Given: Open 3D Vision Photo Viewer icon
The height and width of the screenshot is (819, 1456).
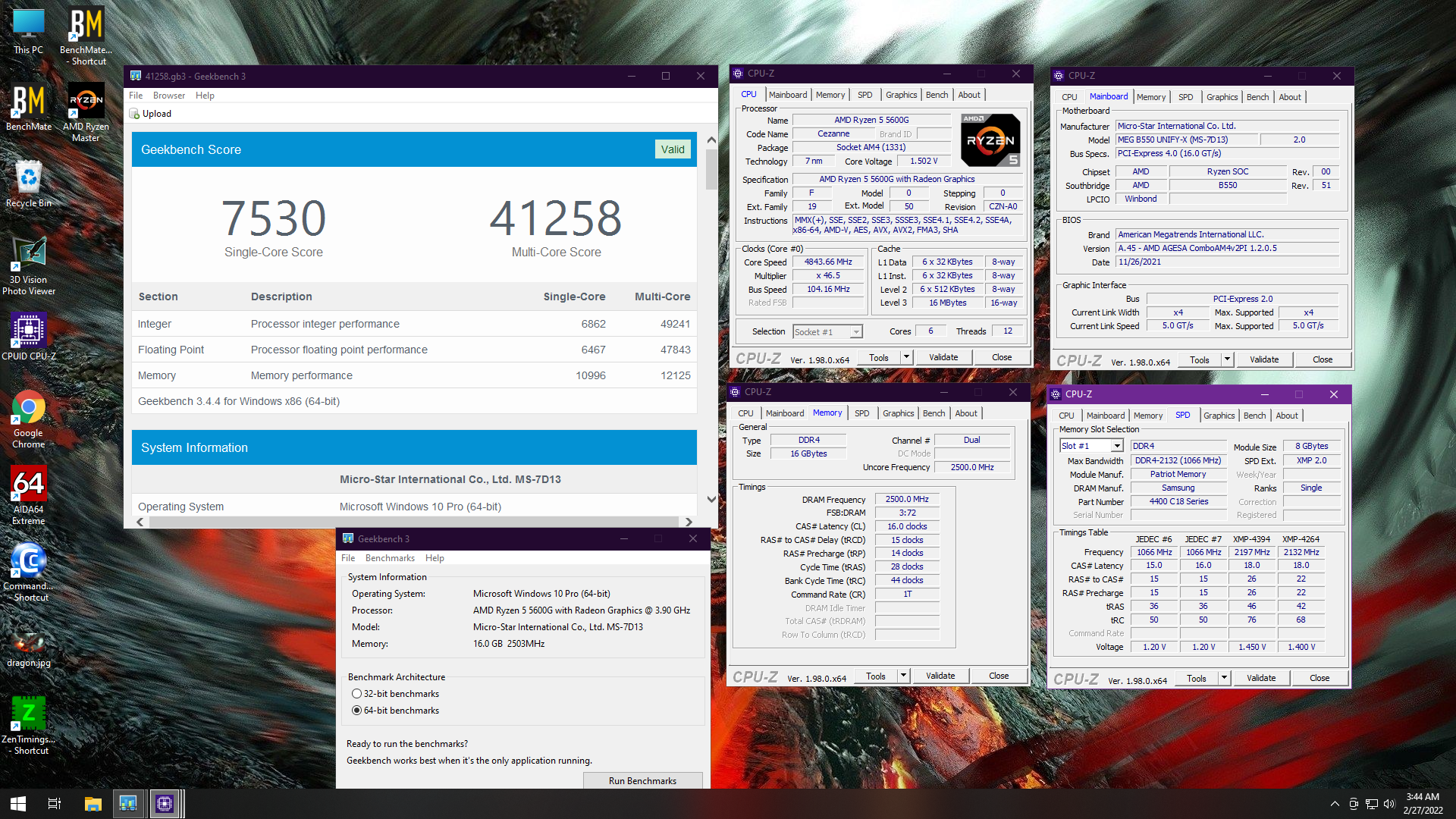Looking at the screenshot, I should [x=29, y=265].
